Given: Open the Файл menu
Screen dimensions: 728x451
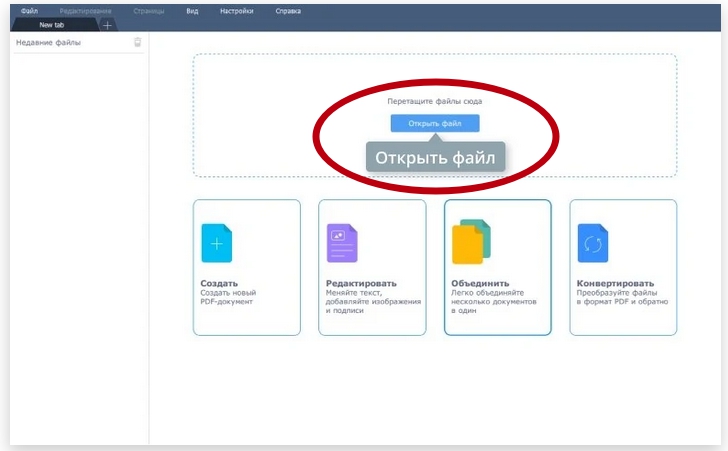Looking at the screenshot, I should (29, 11).
